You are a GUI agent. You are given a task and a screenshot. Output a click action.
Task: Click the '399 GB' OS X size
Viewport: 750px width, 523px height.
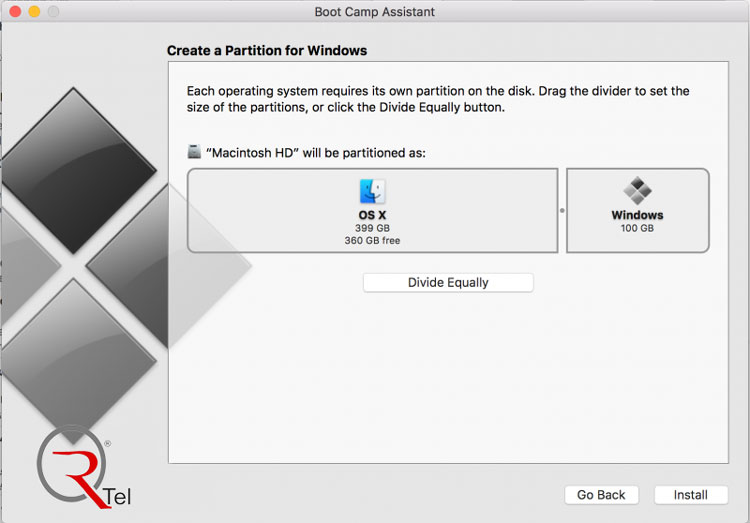372,228
